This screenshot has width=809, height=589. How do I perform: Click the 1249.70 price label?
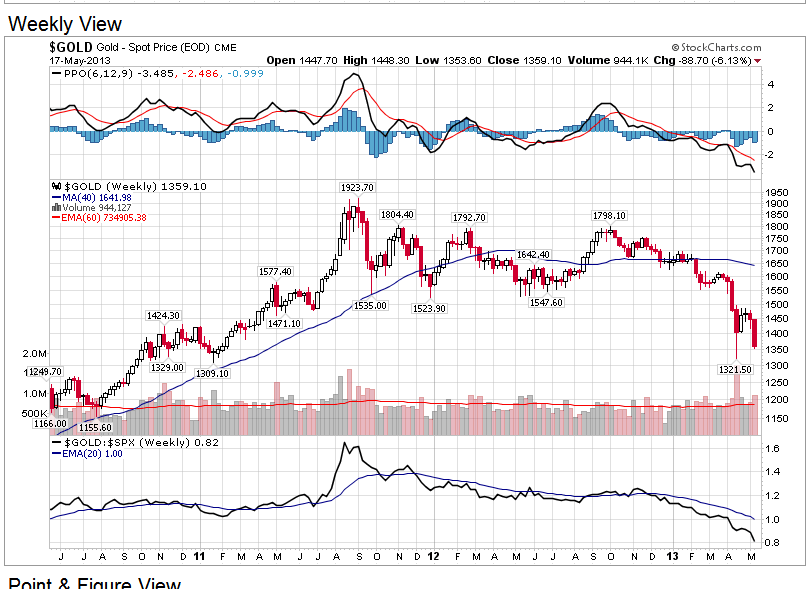point(44,372)
